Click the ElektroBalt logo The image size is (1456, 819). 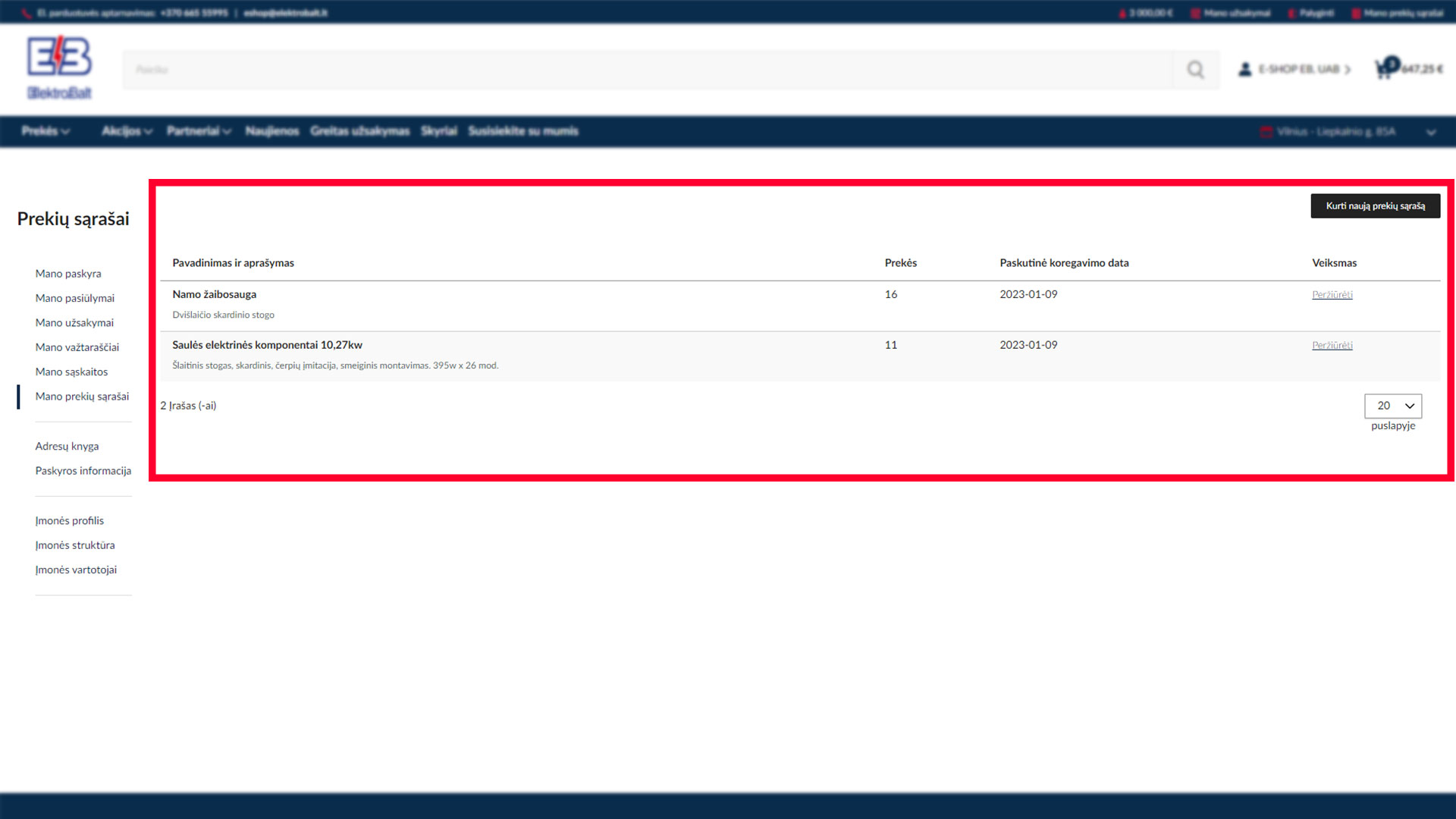pyautogui.click(x=59, y=68)
